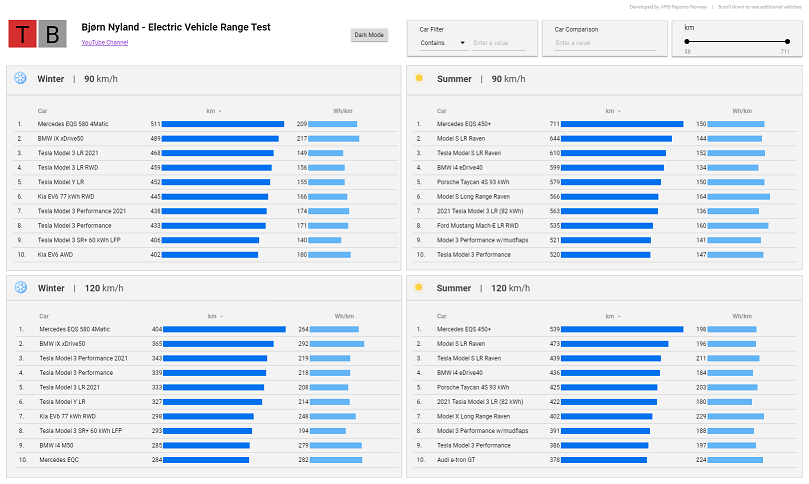The height and width of the screenshot is (484, 809).
Task: Click 164 Wh/km bar for Model S Long Range Raven
Action: [x=739, y=197]
